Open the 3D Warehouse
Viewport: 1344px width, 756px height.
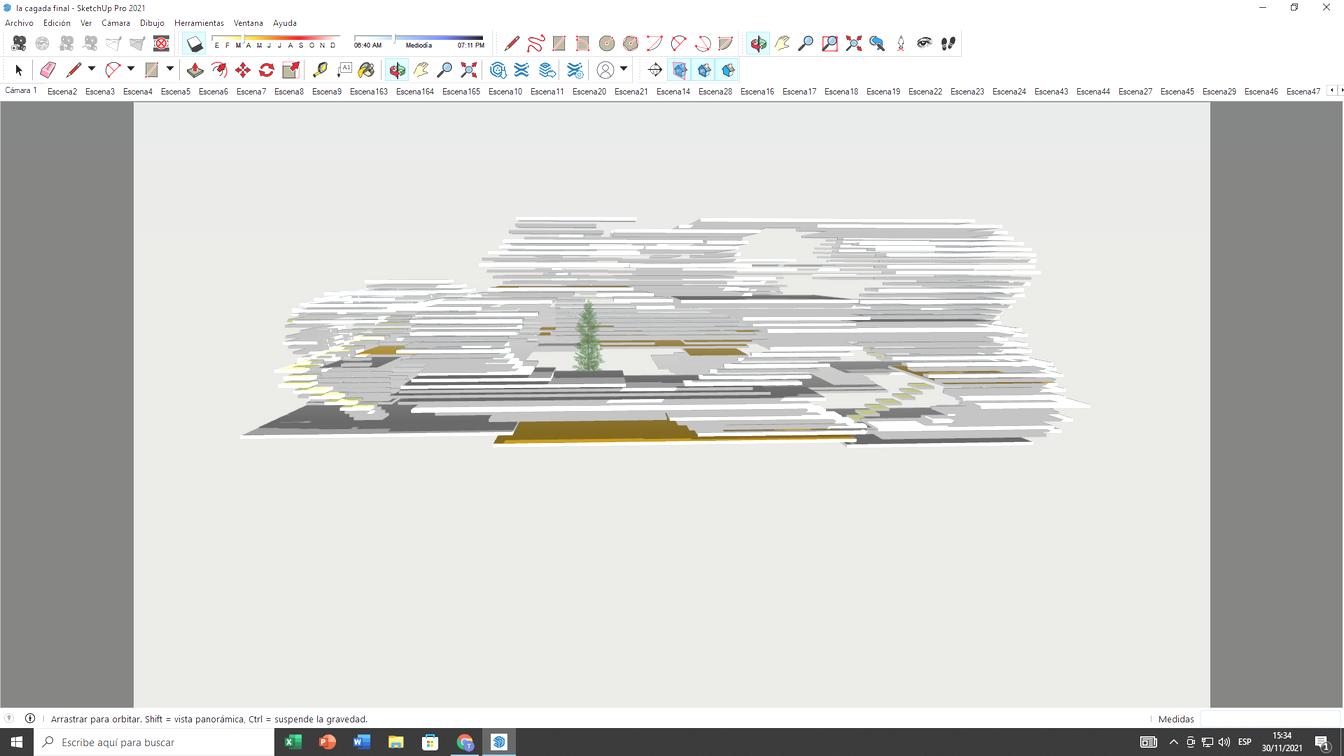[498, 70]
